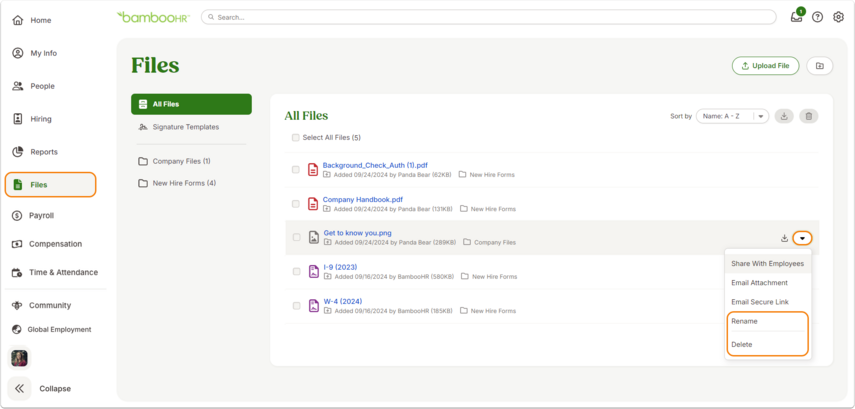Image resolution: width=855 pixels, height=409 pixels.
Task: Click the new folder icon button
Action: point(820,66)
